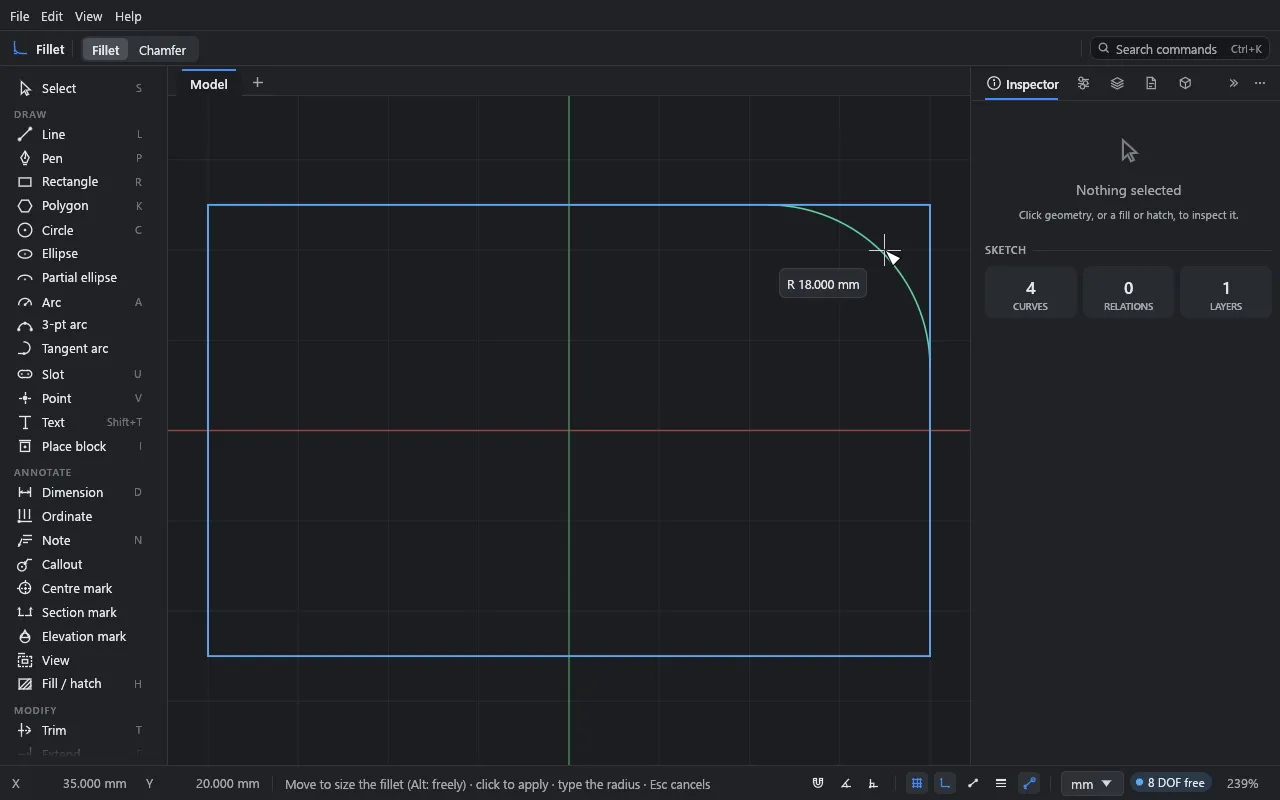Viewport: 1280px width, 800px height.
Task: Choose the Text tool
Action: (80, 422)
